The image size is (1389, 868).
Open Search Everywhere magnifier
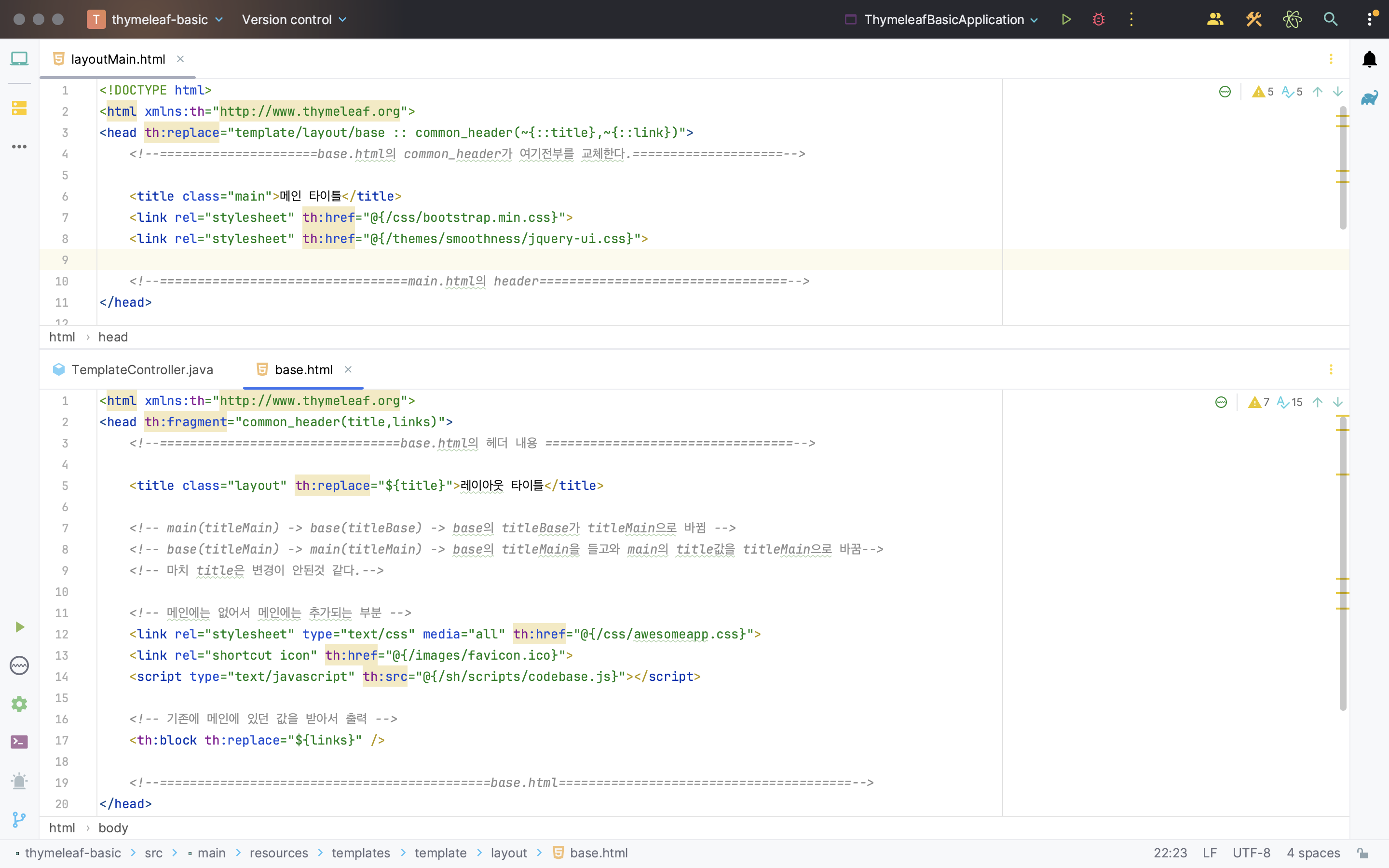coord(1331,19)
